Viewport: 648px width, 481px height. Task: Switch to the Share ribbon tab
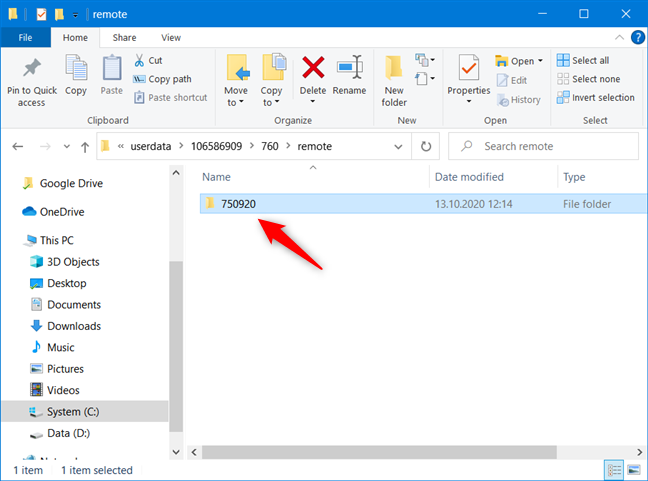(124, 38)
